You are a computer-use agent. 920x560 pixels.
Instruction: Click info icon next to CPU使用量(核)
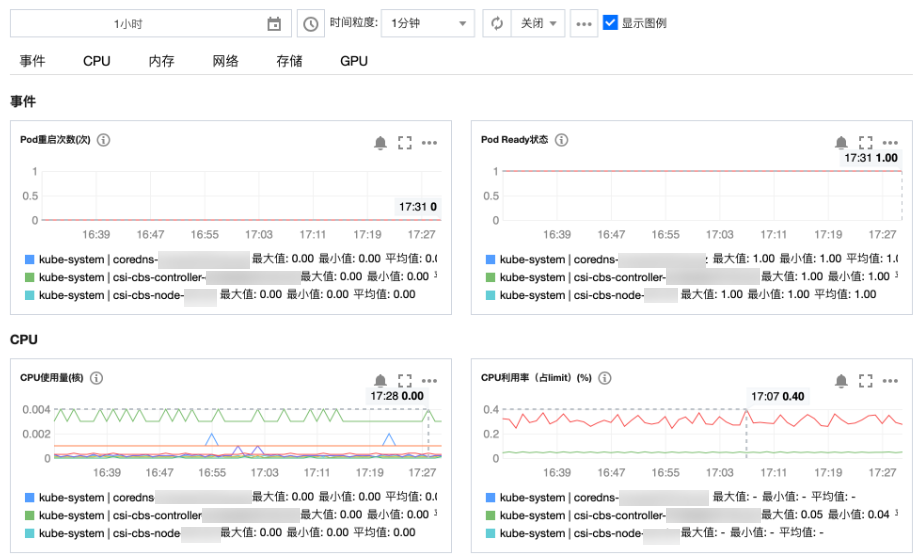tap(96, 378)
